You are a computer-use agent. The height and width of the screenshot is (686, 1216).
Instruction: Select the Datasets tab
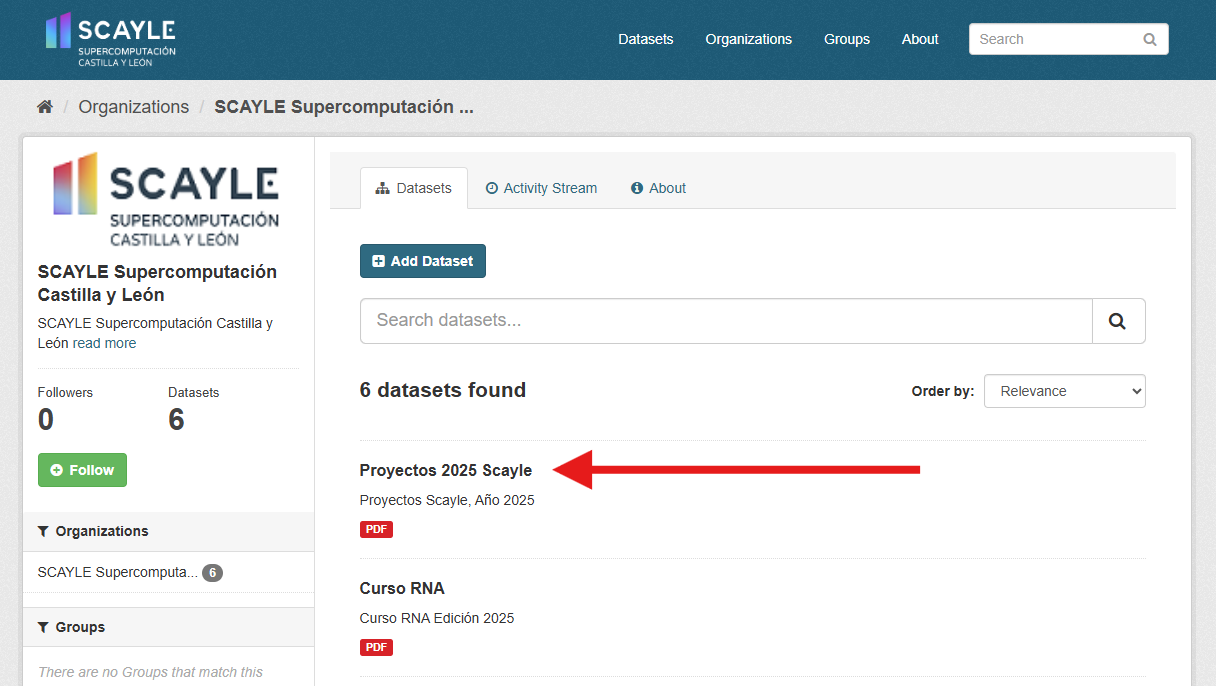[x=414, y=188]
